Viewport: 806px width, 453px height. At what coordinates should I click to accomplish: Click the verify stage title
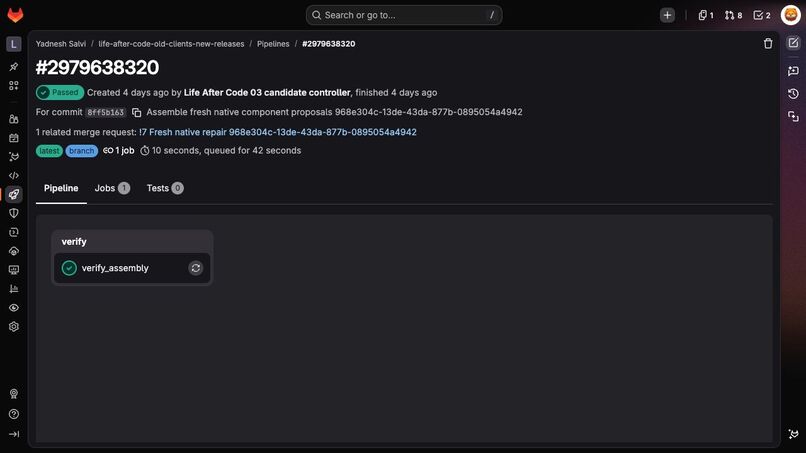(x=74, y=242)
